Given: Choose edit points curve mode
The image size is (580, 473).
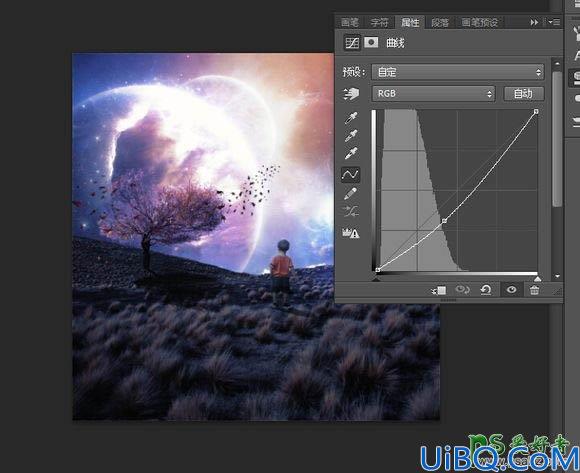Looking at the screenshot, I should tap(350, 175).
